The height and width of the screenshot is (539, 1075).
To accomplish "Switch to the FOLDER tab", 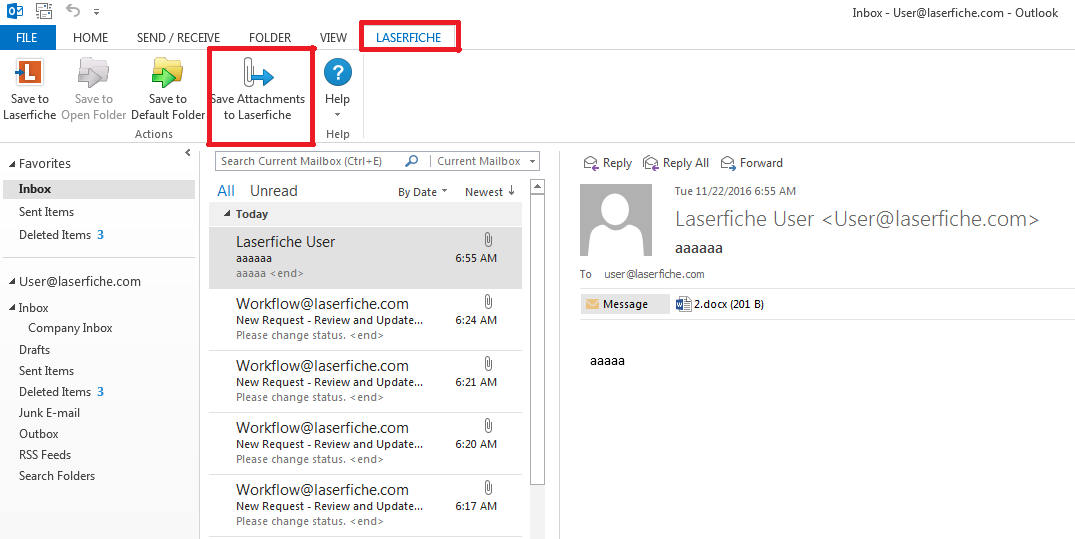I will point(270,38).
